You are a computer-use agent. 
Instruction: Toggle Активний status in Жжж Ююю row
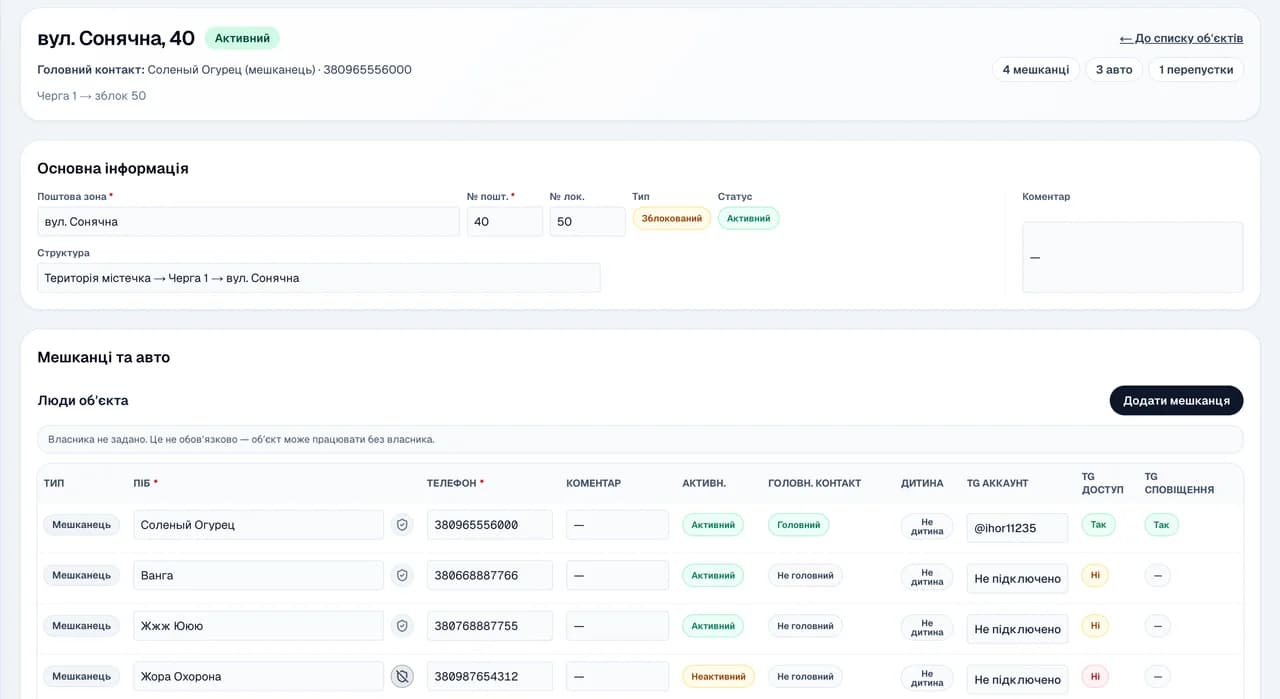[713, 626]
